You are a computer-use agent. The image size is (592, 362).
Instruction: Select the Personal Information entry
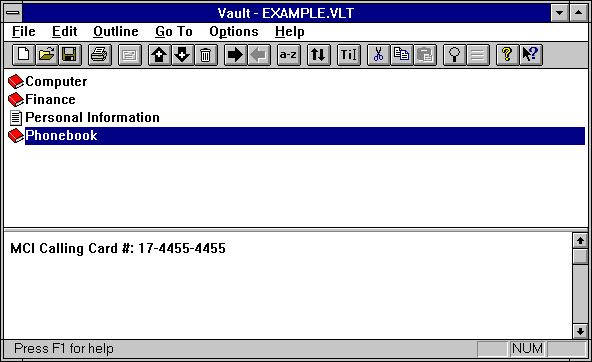tap(92, 118)
